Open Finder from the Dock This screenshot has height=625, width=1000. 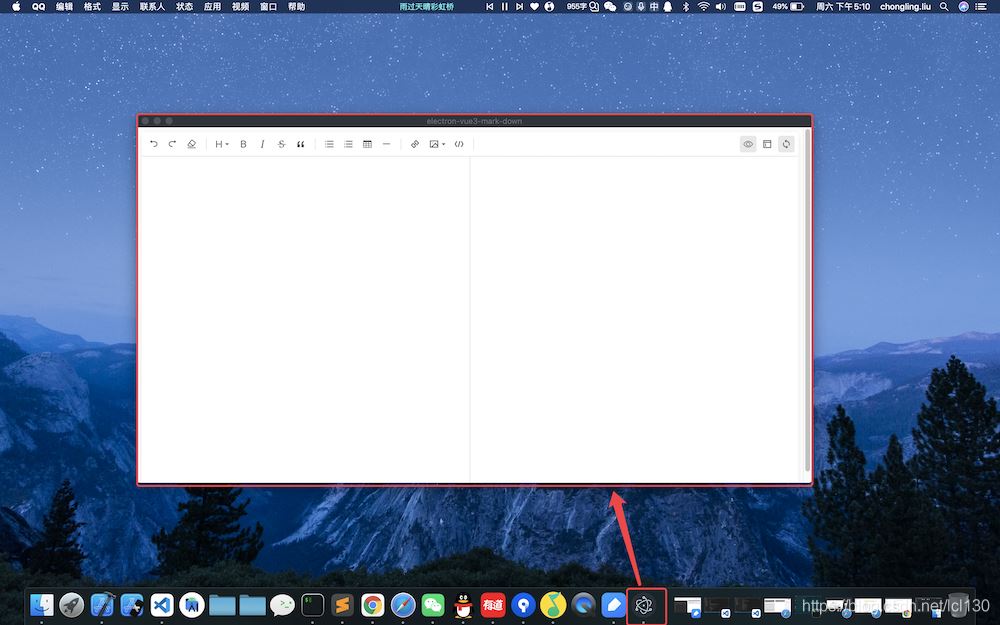pyautogui.click(x=41, y=605)
